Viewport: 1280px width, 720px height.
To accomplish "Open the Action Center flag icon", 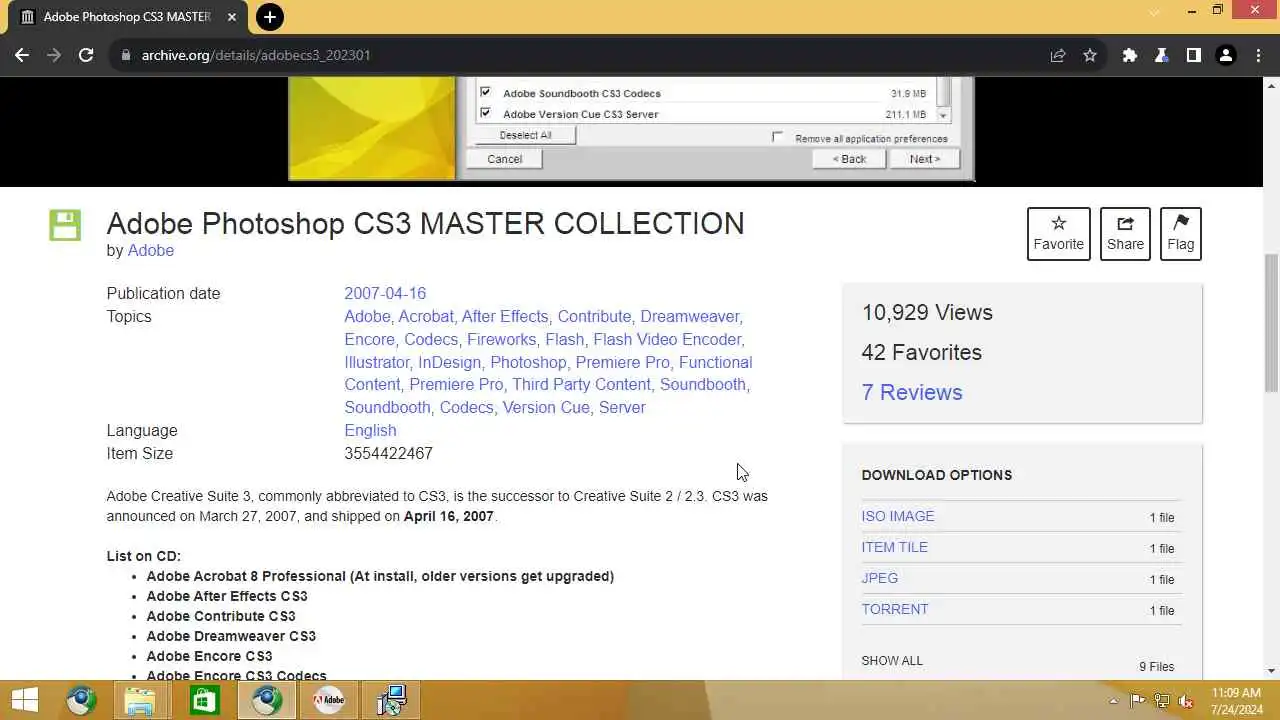I will click(x=1137, y=701).
